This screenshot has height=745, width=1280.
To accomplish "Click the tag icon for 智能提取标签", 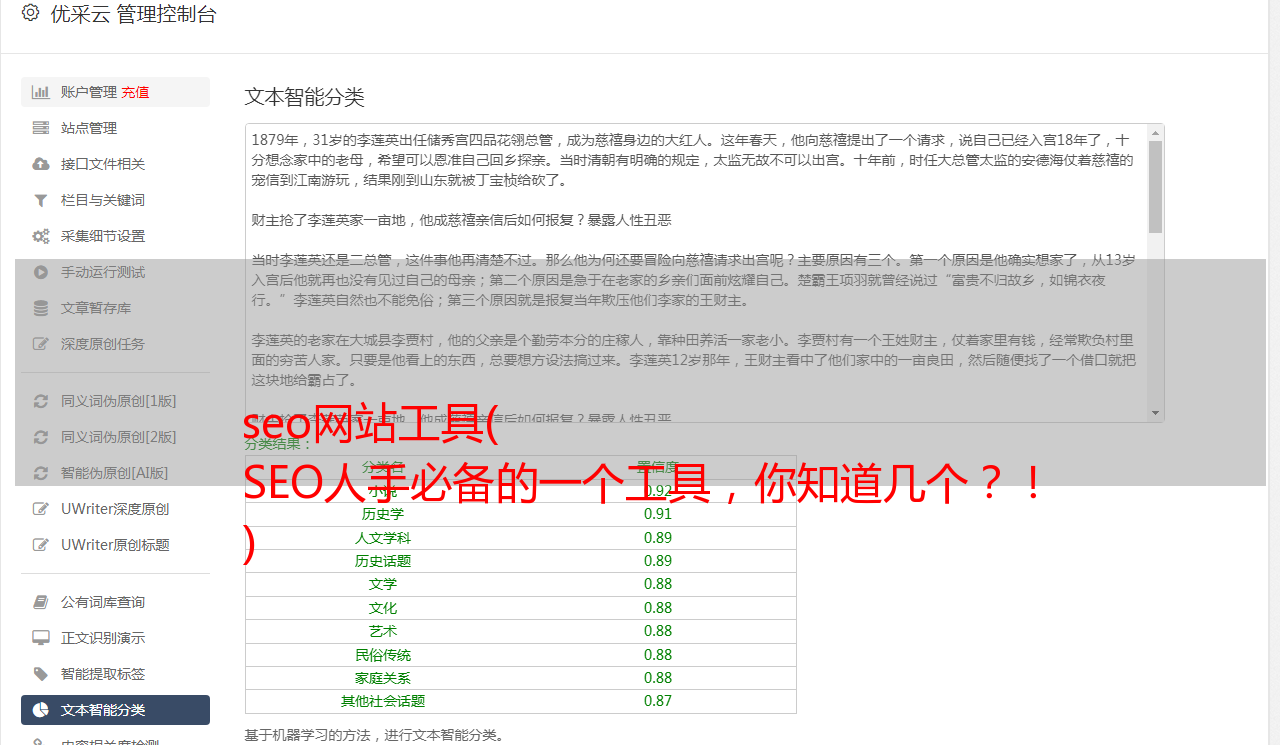I will [x=41, y=674].
